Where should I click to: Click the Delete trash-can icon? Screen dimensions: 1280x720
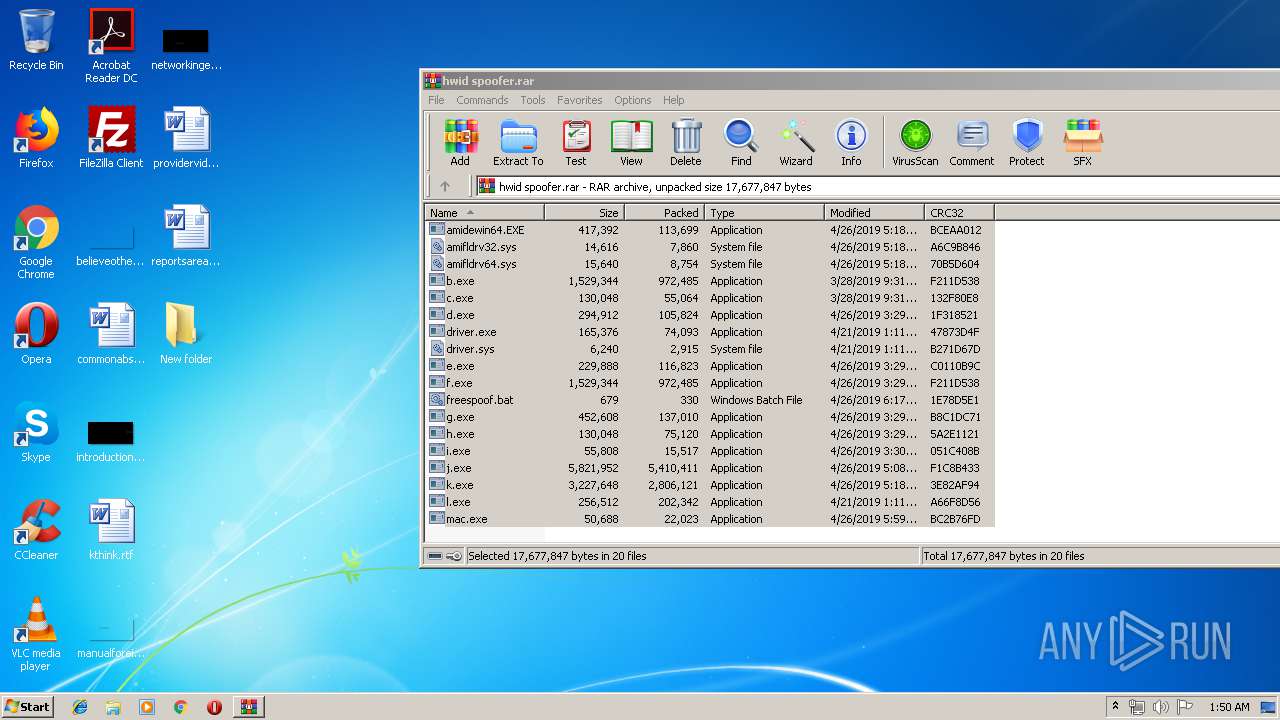(x=686, y=142)
